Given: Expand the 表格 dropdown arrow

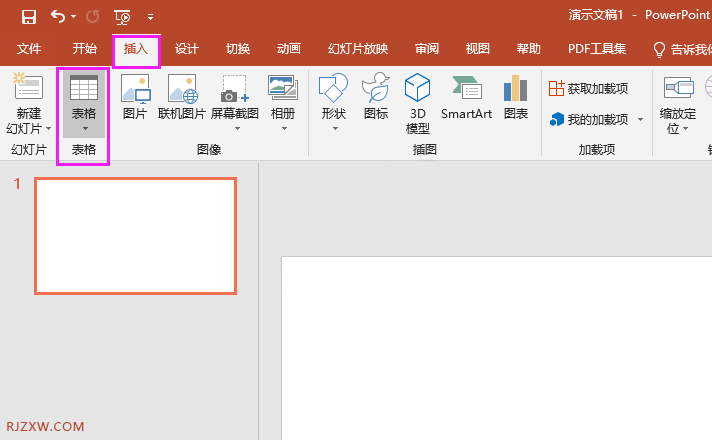Looking at the screenshot, I should pos(85,129).
